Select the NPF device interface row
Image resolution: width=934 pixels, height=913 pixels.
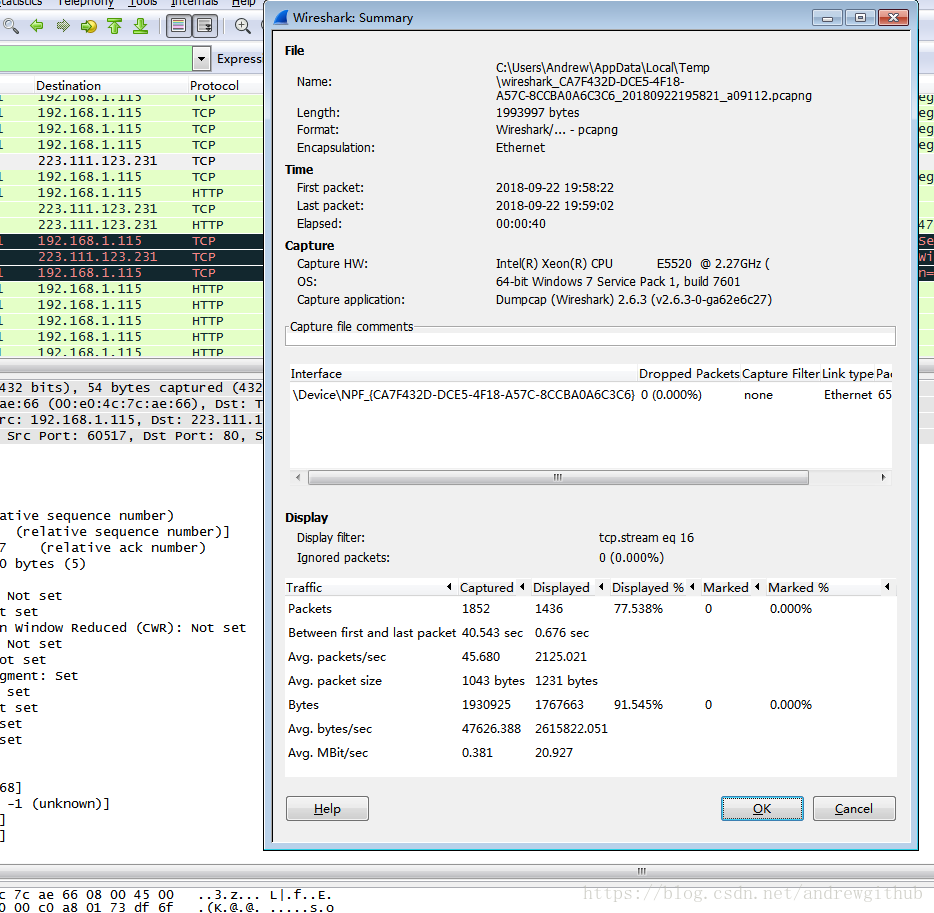(590, 395)
